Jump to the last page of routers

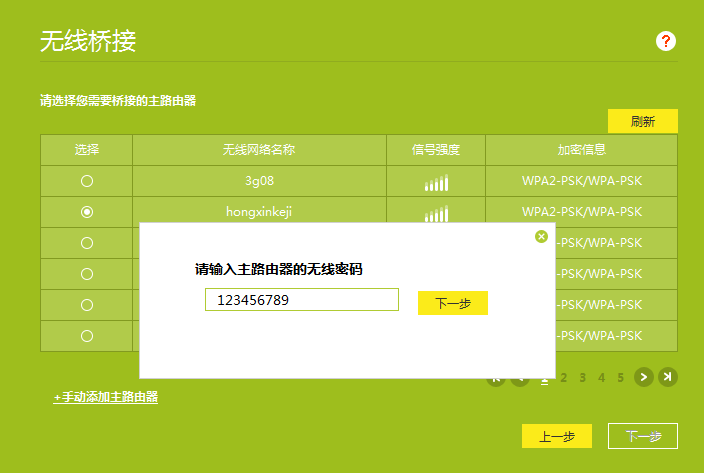668,377
